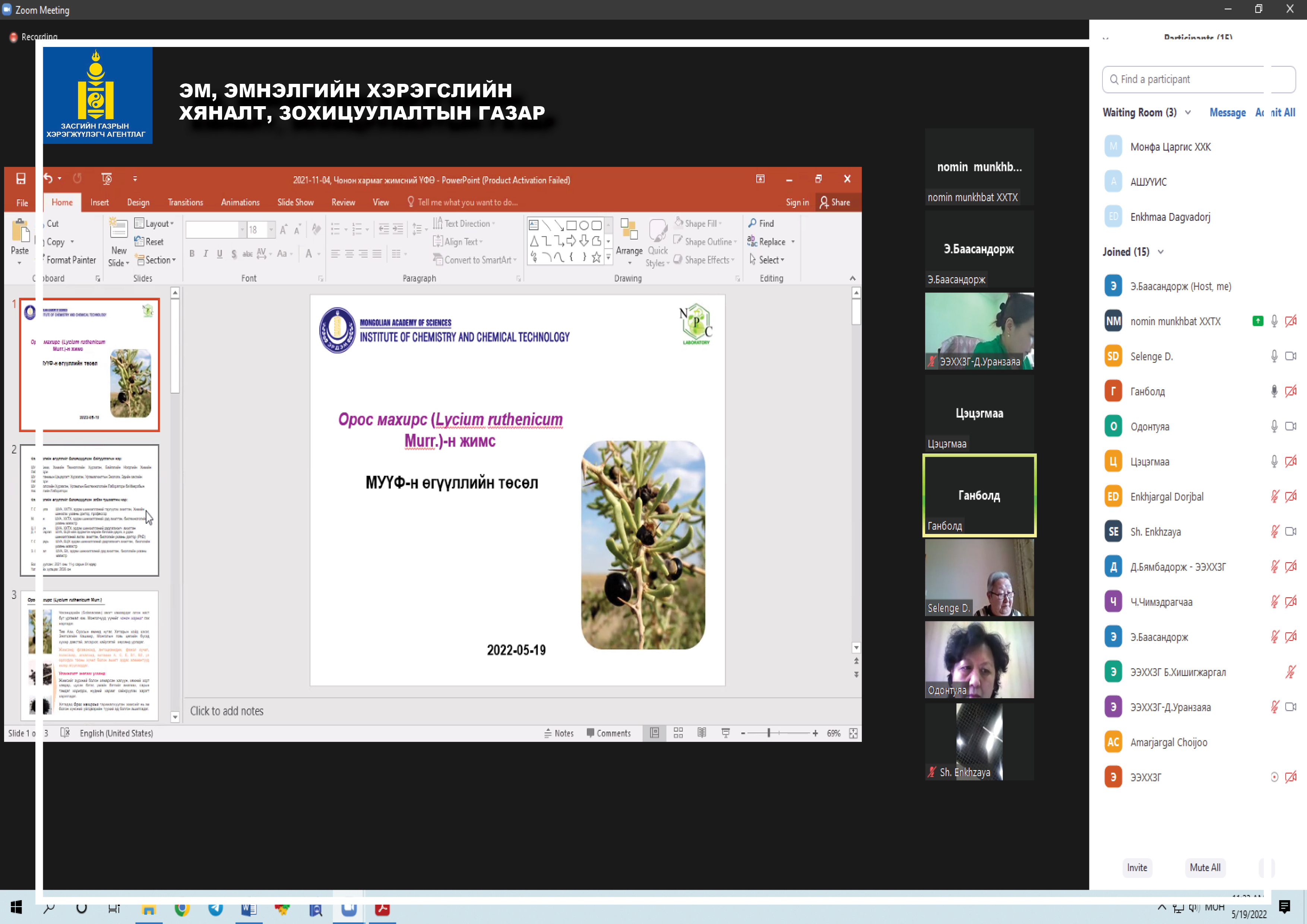This screenshot has width=1307, height=924.
Task: Open the Transitions ribbon tab
Action: (x=185, y=203)
